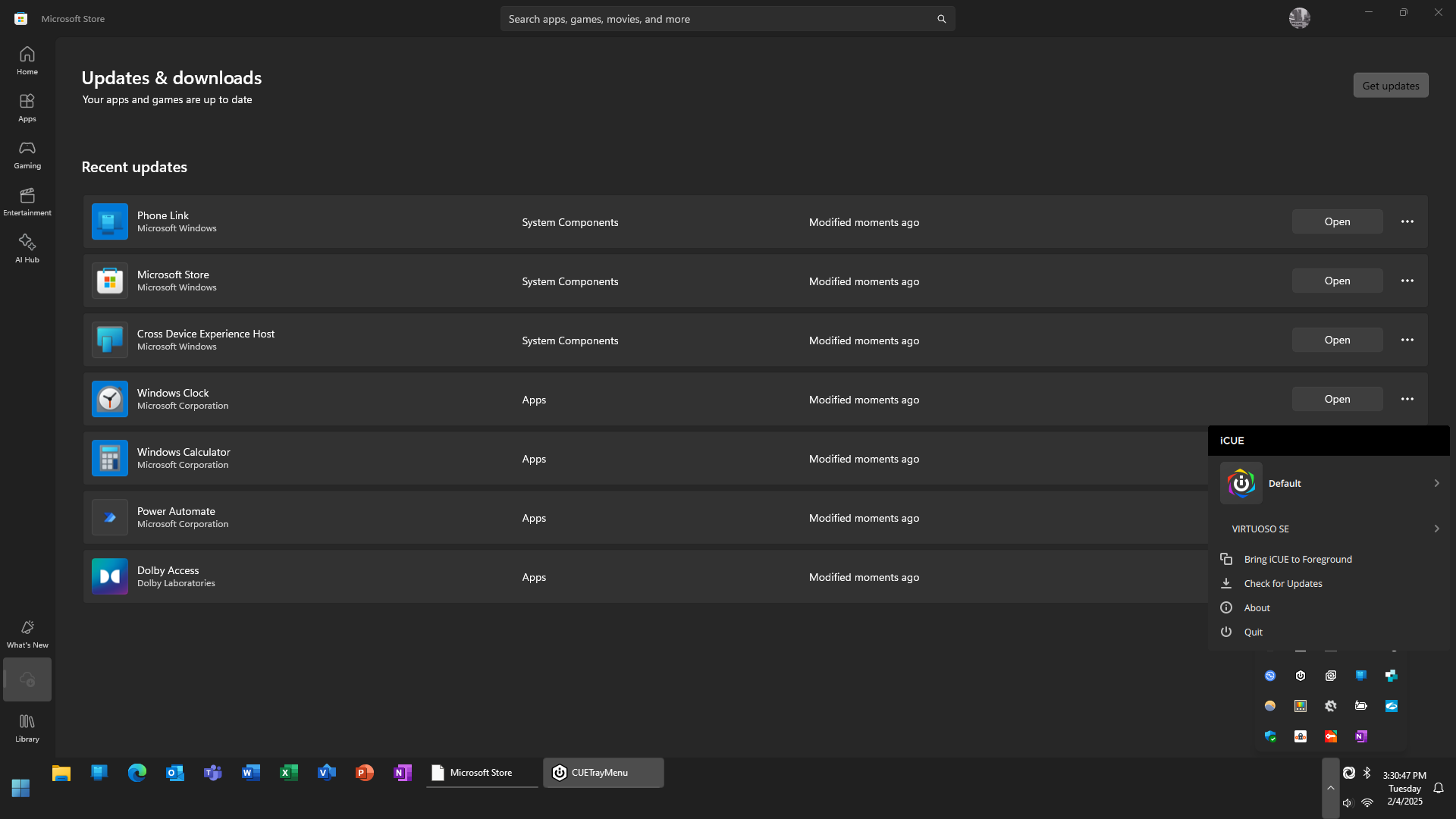
Task: Open more options for Windows Clock
Action: point(1407,399)
